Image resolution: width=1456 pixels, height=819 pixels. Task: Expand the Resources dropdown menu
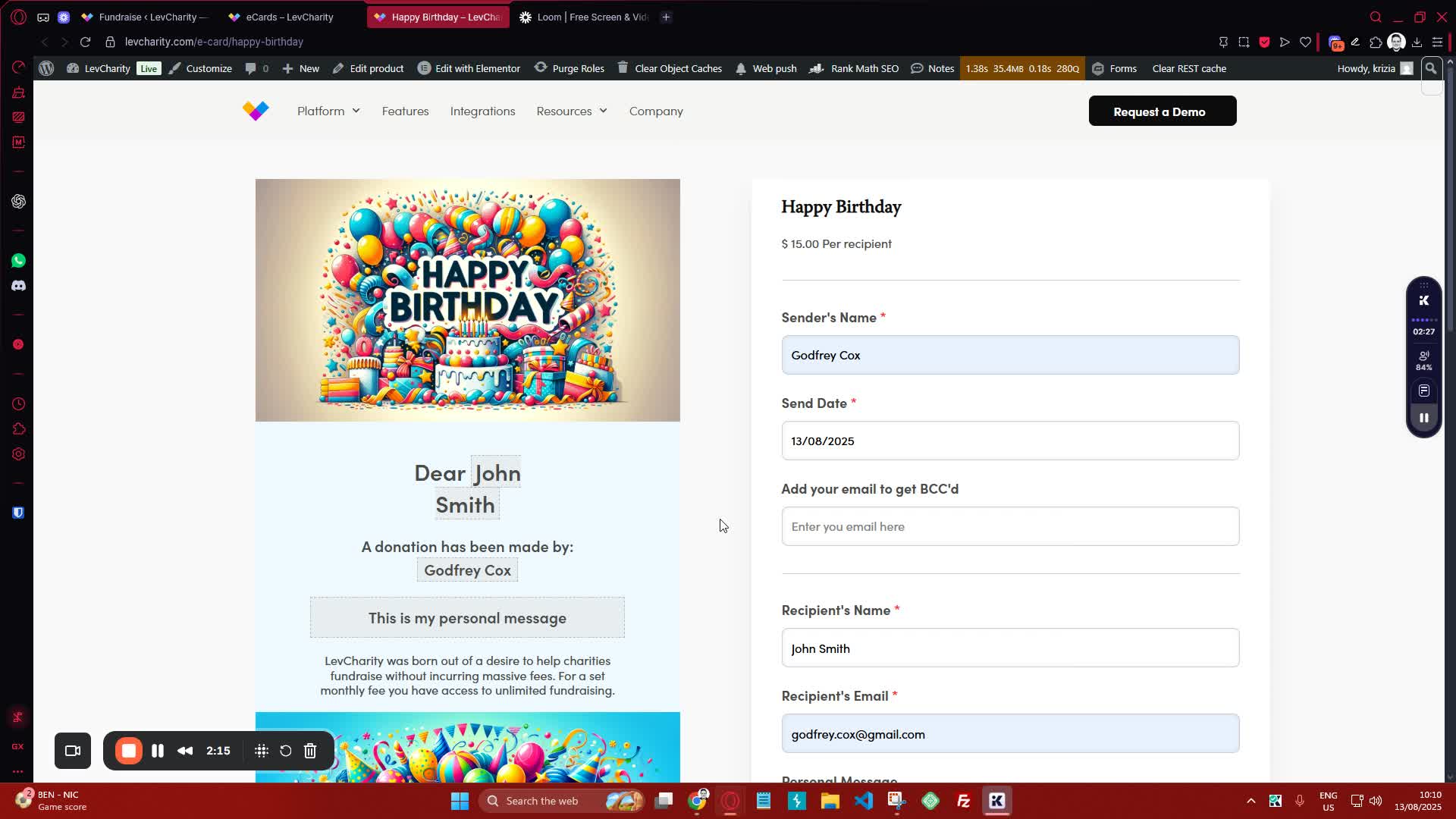pos(572,111)
